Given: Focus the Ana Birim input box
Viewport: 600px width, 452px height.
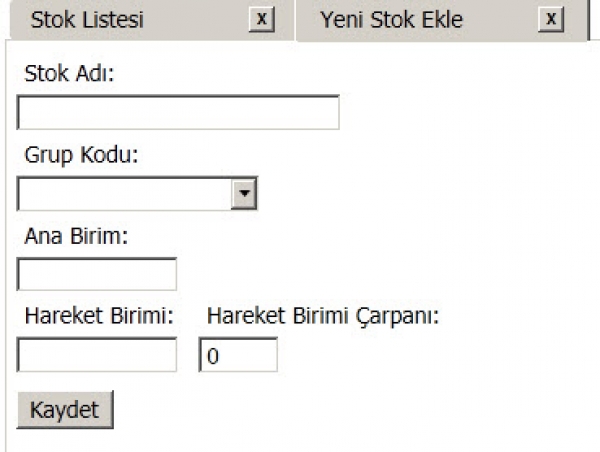Looking at the screenshot, I should tap(97, 274).
